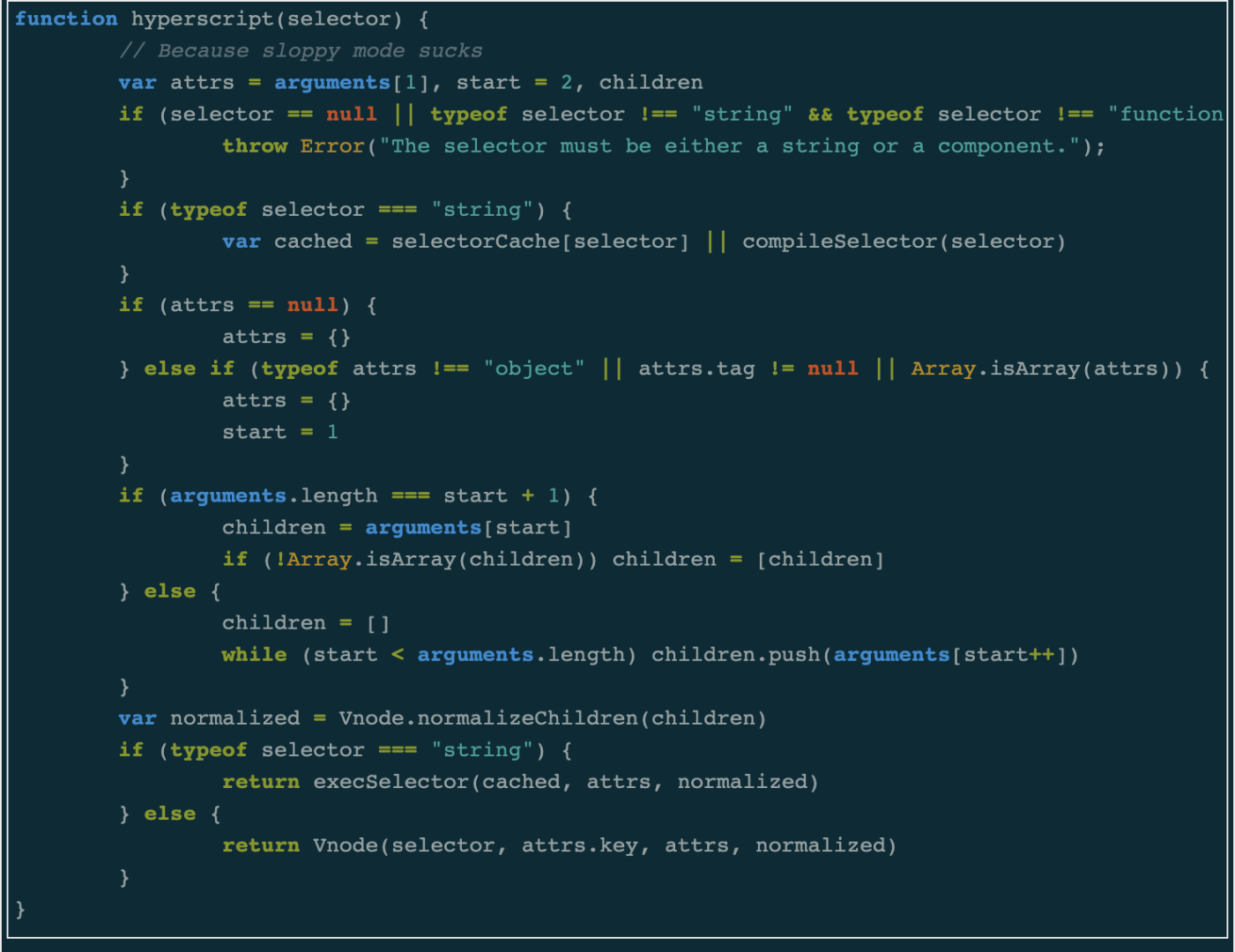This screenshot has width=1235, height=952.
Task: Click the arguments.length condition check
Action: click(x=274, y=495)
